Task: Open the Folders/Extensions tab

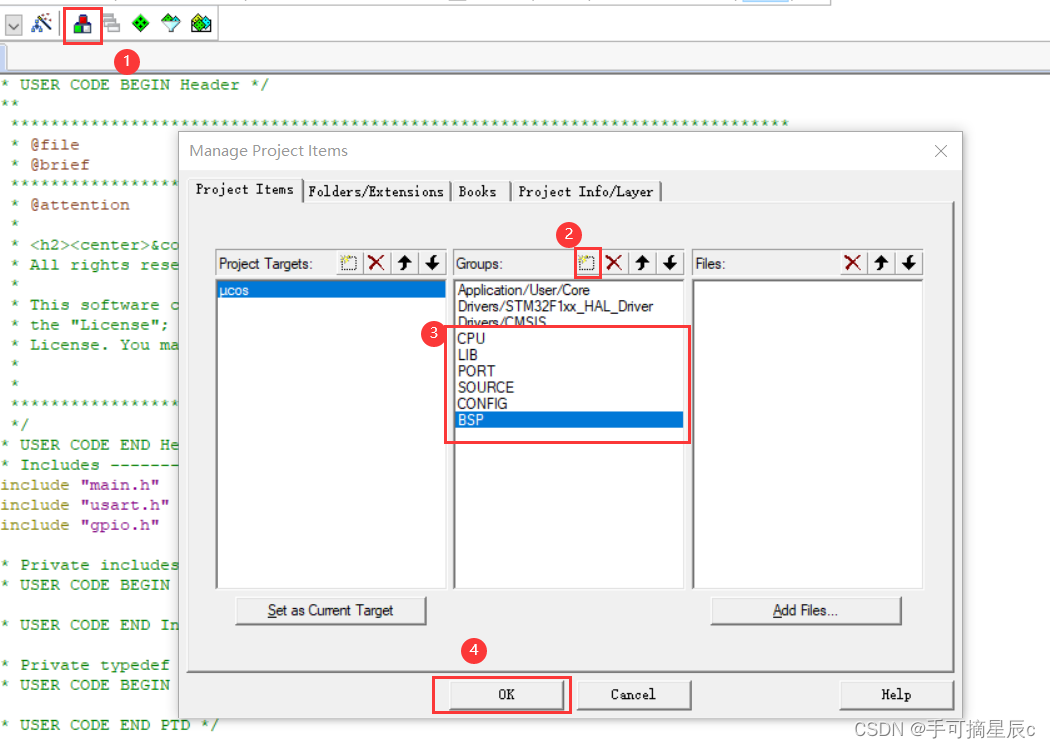Action: click(376, 192)
